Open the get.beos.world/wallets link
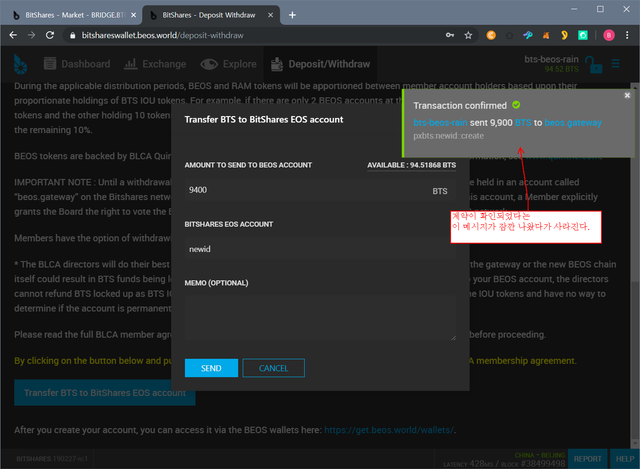 [389, 430]
